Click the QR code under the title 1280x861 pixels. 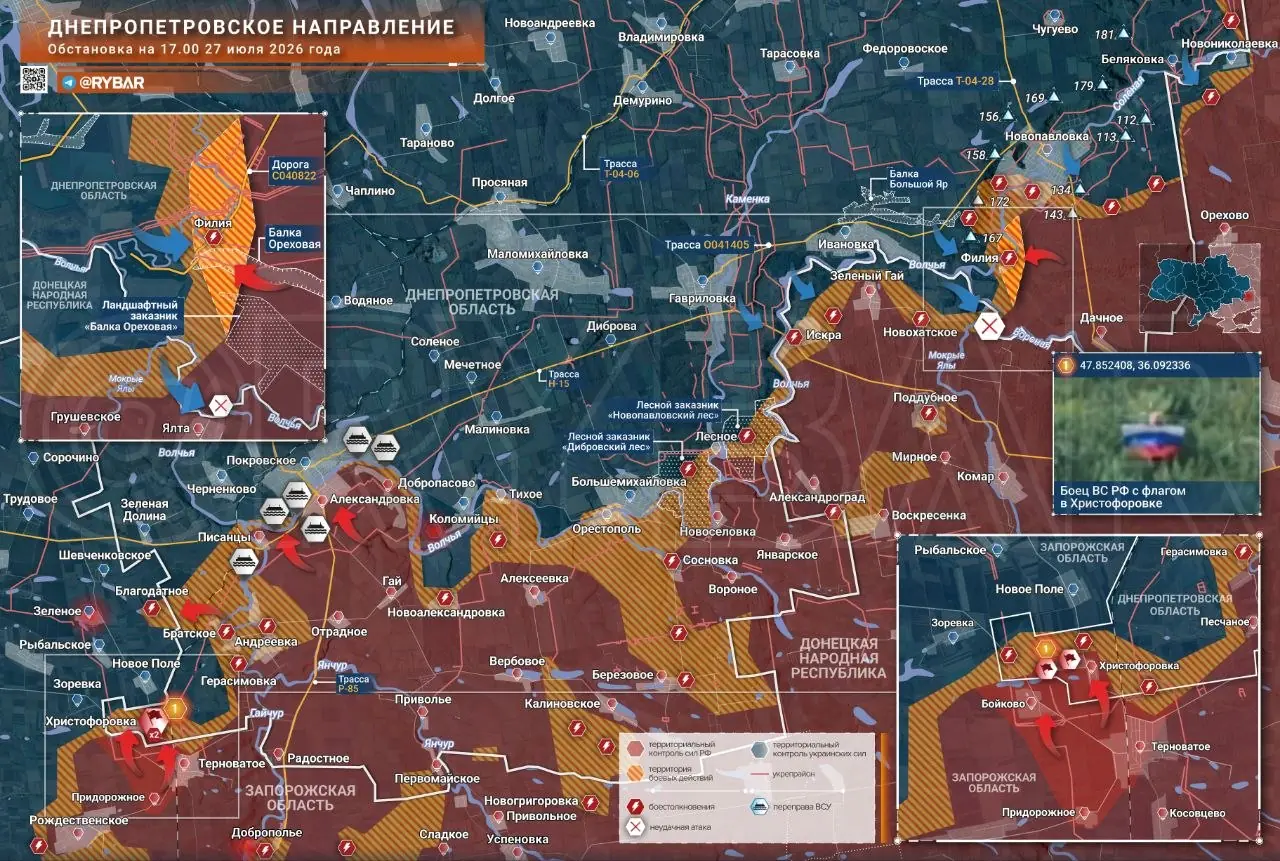tap(34, 80)
